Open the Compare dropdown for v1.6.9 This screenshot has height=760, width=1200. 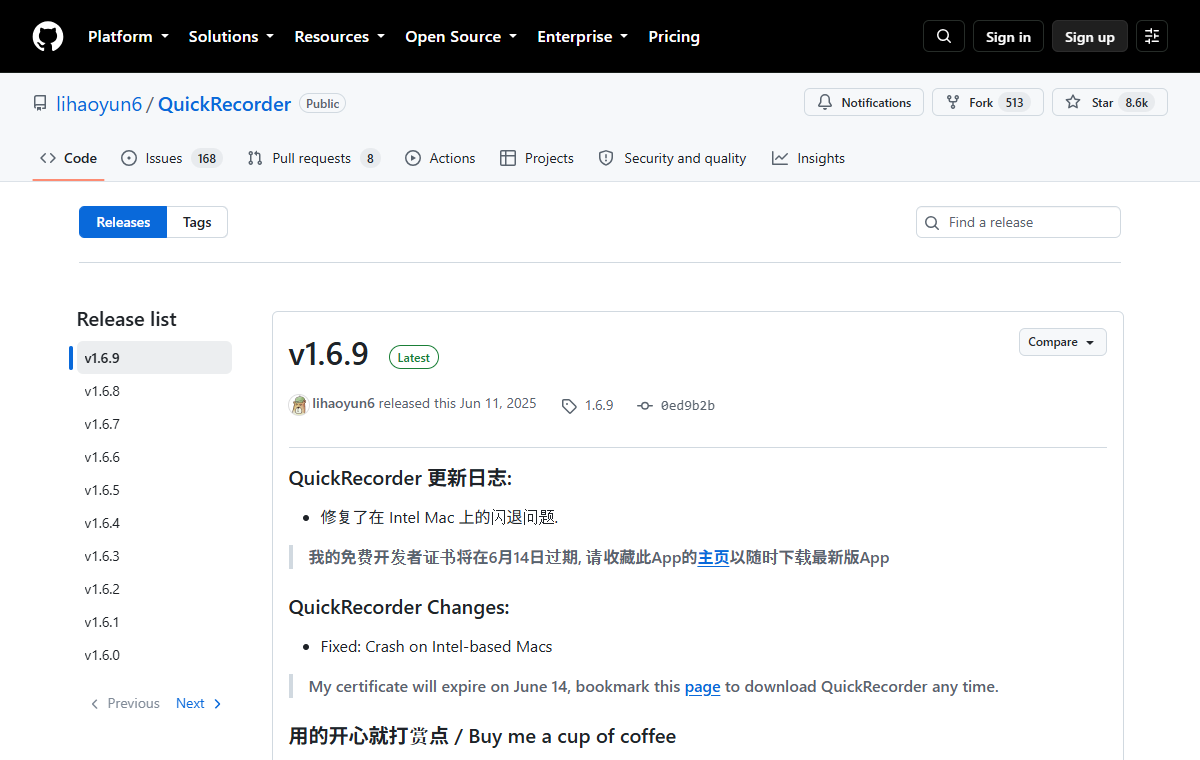point(1062,342)
